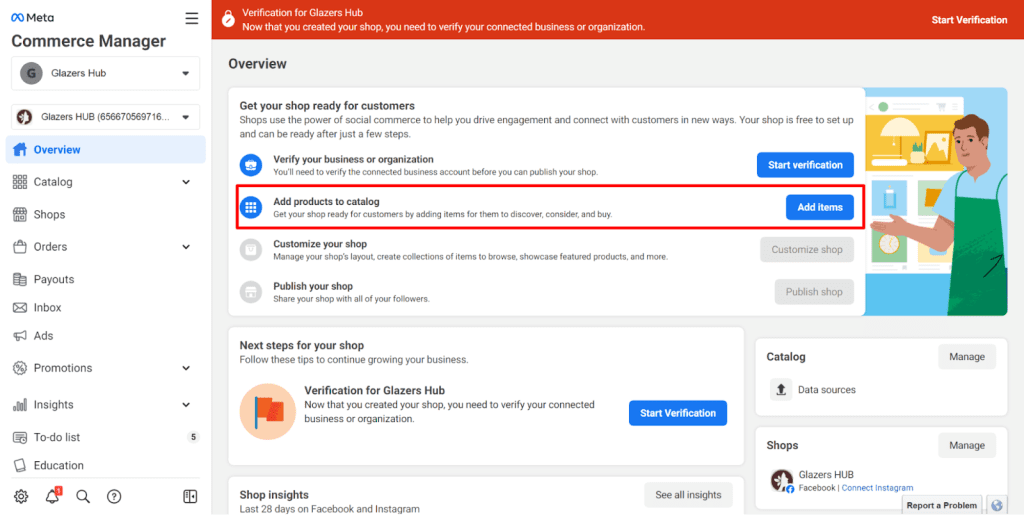Click Start Verification in the red banner
This screenshot has height=515, width=1024.
click(x=969, y=20)
